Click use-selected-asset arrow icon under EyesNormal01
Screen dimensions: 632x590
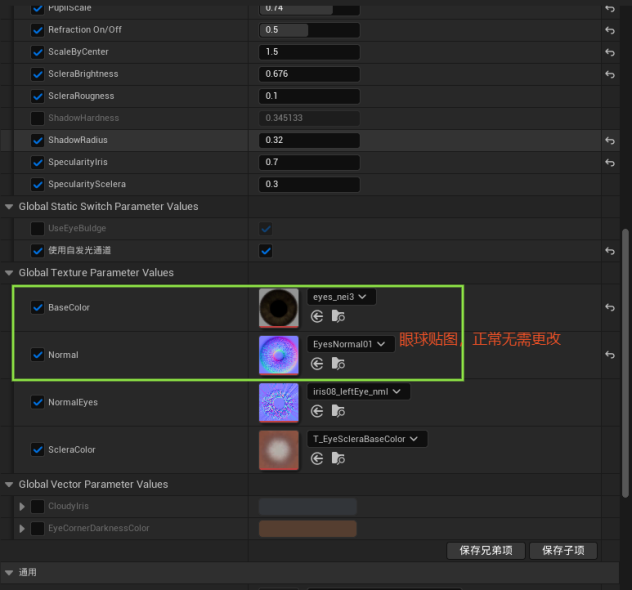[317, 363]
